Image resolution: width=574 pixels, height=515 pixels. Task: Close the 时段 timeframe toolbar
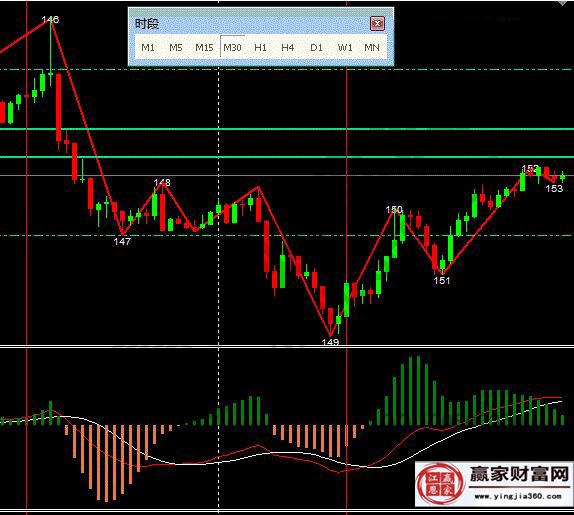377,24
